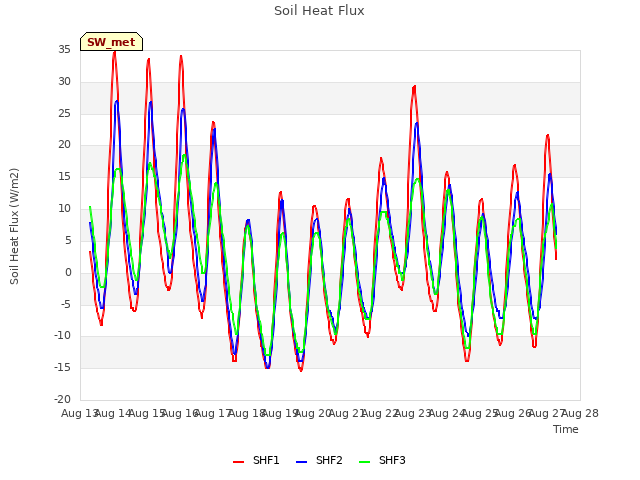Click the Aug 28 x-axis tick label

coord(580,413)
